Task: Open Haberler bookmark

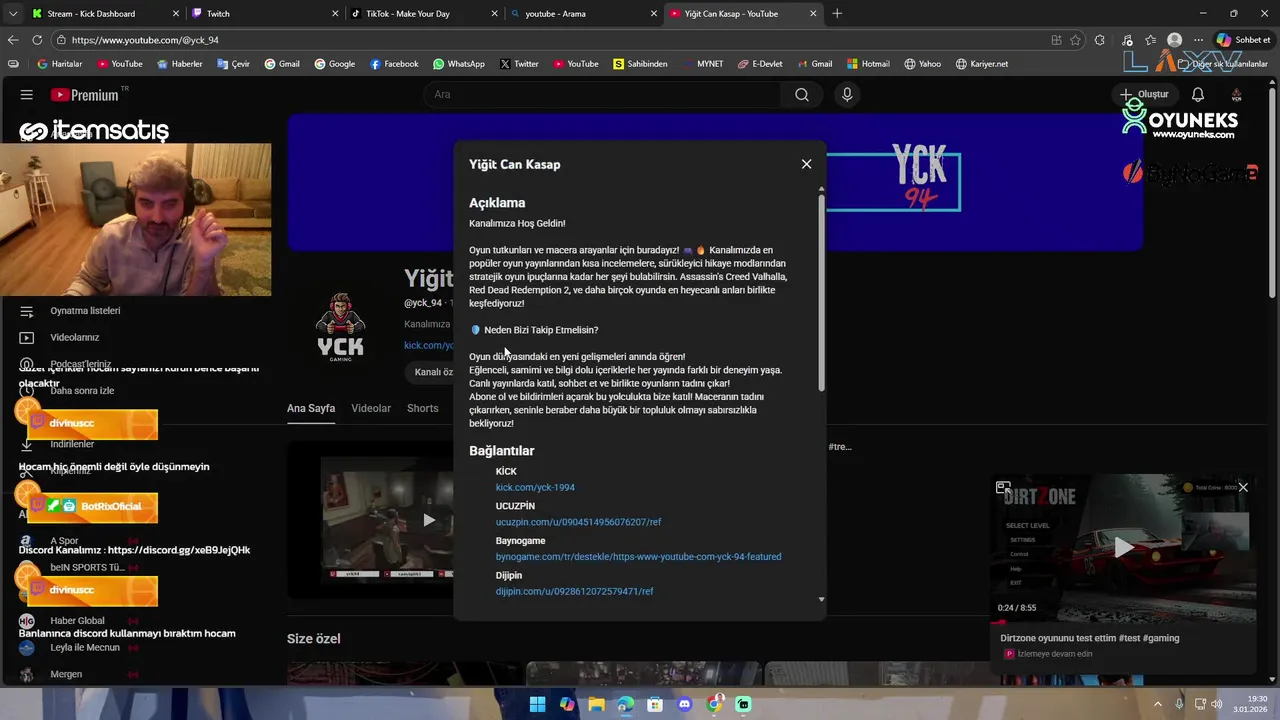Action: [178, 64]
